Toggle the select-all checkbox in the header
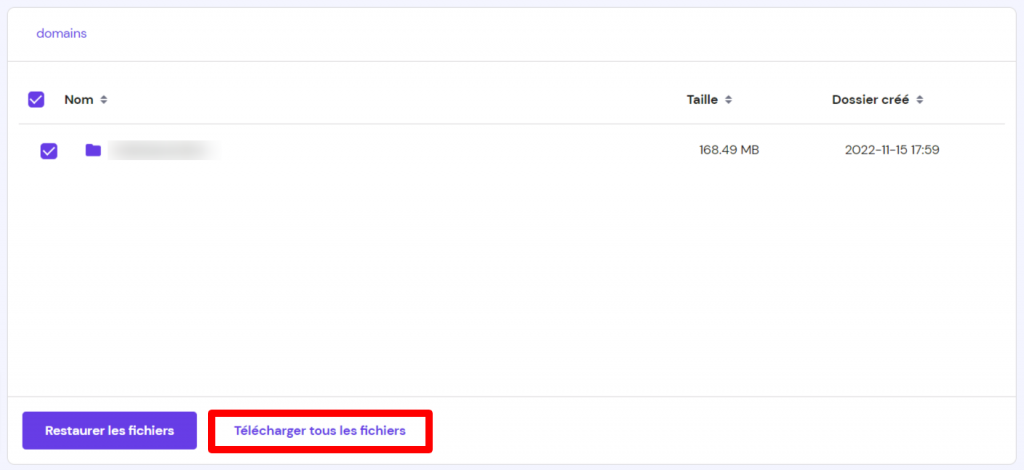The width and height of the screenshot is (1024, 470). (36, 99)
